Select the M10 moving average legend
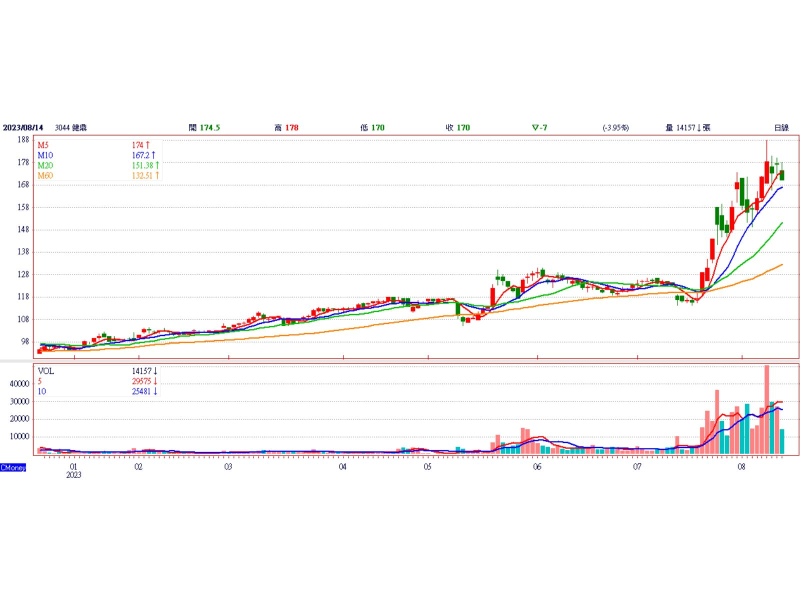The image size is (800, 600). click(x=46, y=155)
